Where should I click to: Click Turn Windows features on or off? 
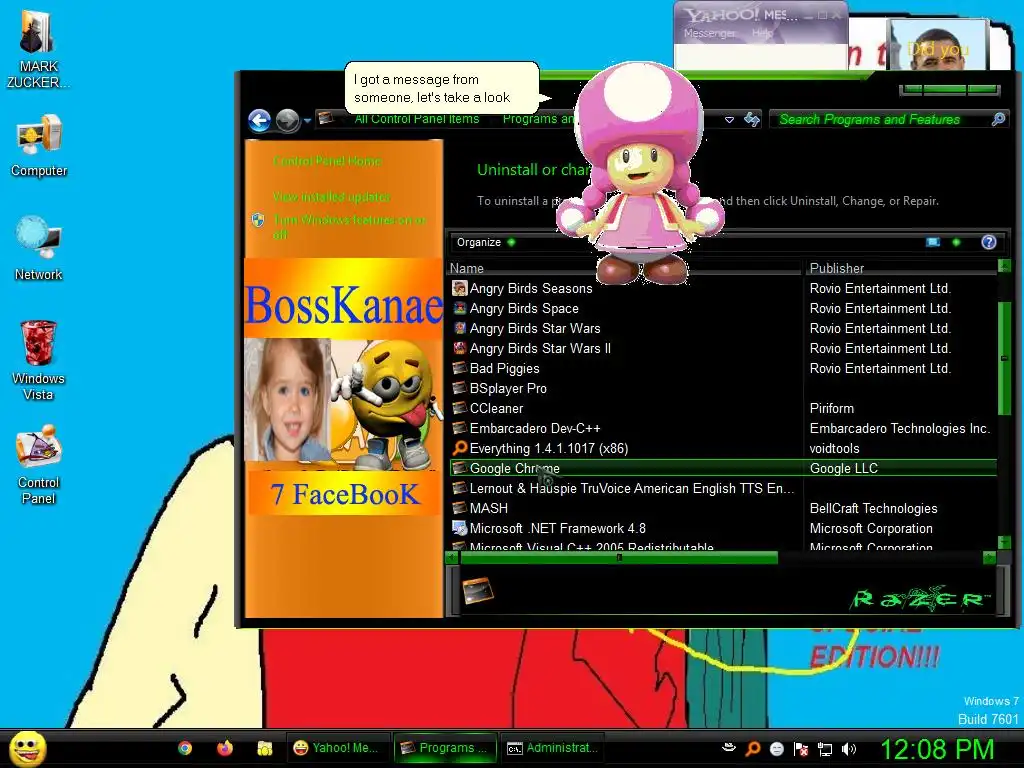[x=349, y=227]
